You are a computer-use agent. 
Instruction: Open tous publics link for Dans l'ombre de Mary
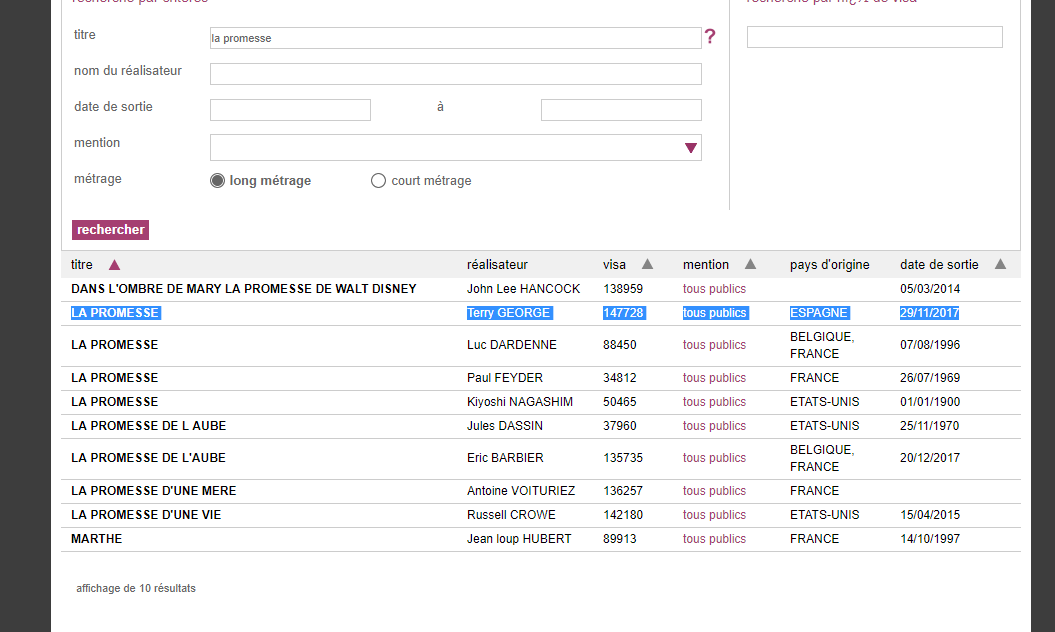[714, 289]
